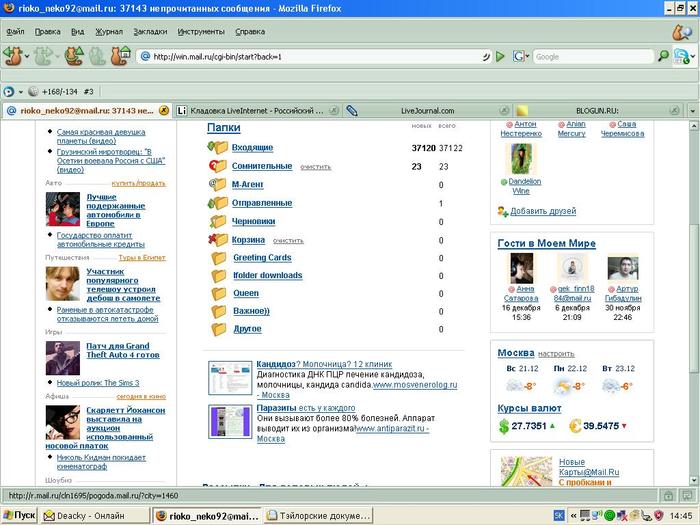Click the SK language indicator in system tray
Image resolution: width=700 pixels, height=525 pixels.
tap(558, 516)
